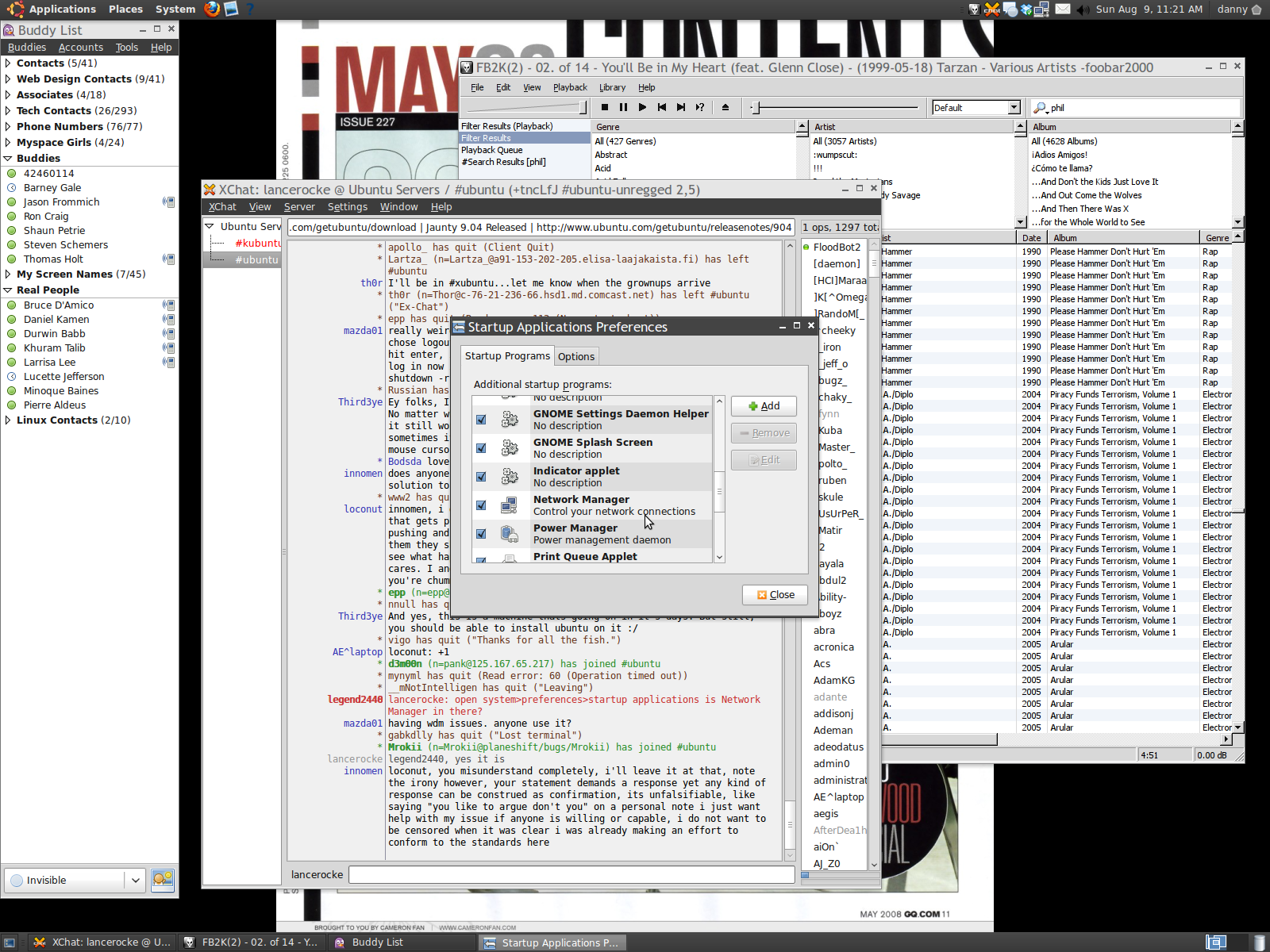This screenshot has width=1270, height=952.
Task: Expand the Contacts group in Buddy List
Action: point(8,63)
